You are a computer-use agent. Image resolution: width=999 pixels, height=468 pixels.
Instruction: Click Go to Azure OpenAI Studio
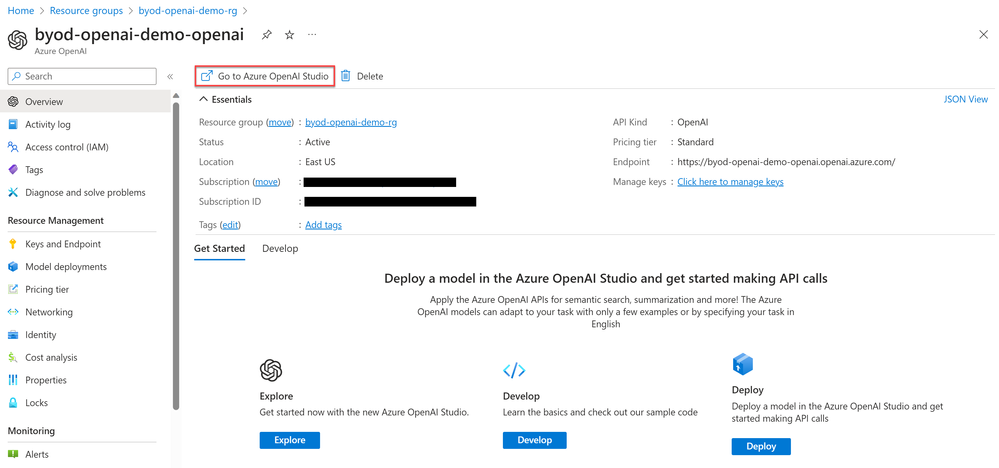pos(264,76)
